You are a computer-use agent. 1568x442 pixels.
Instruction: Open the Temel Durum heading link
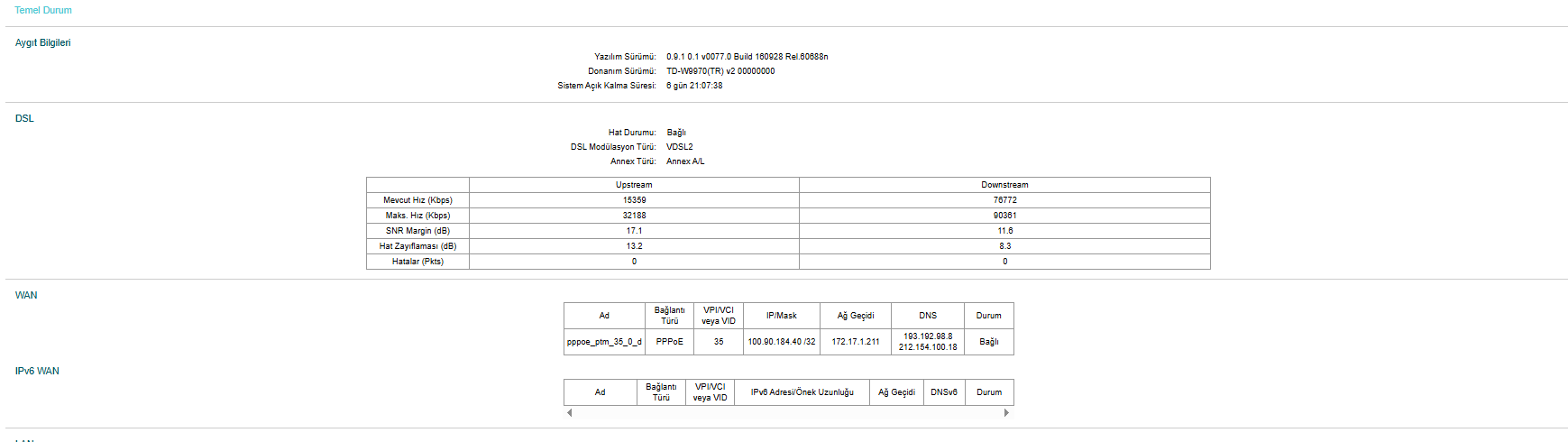tap(43, 10)
